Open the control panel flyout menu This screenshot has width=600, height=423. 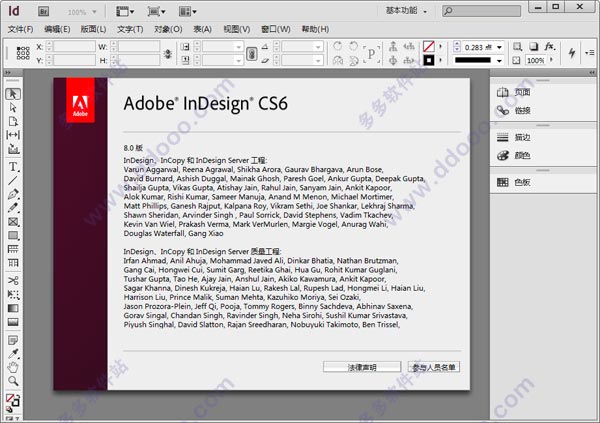pyautogui.click(x=590, y=53)
